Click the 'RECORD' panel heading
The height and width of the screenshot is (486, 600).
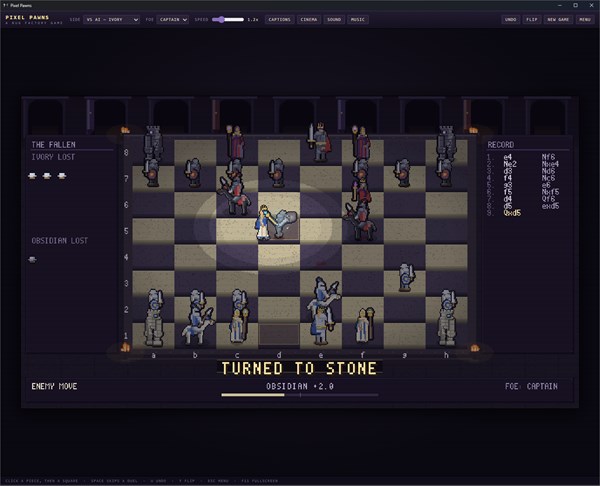pyautogui.click(x=501, y=145)
